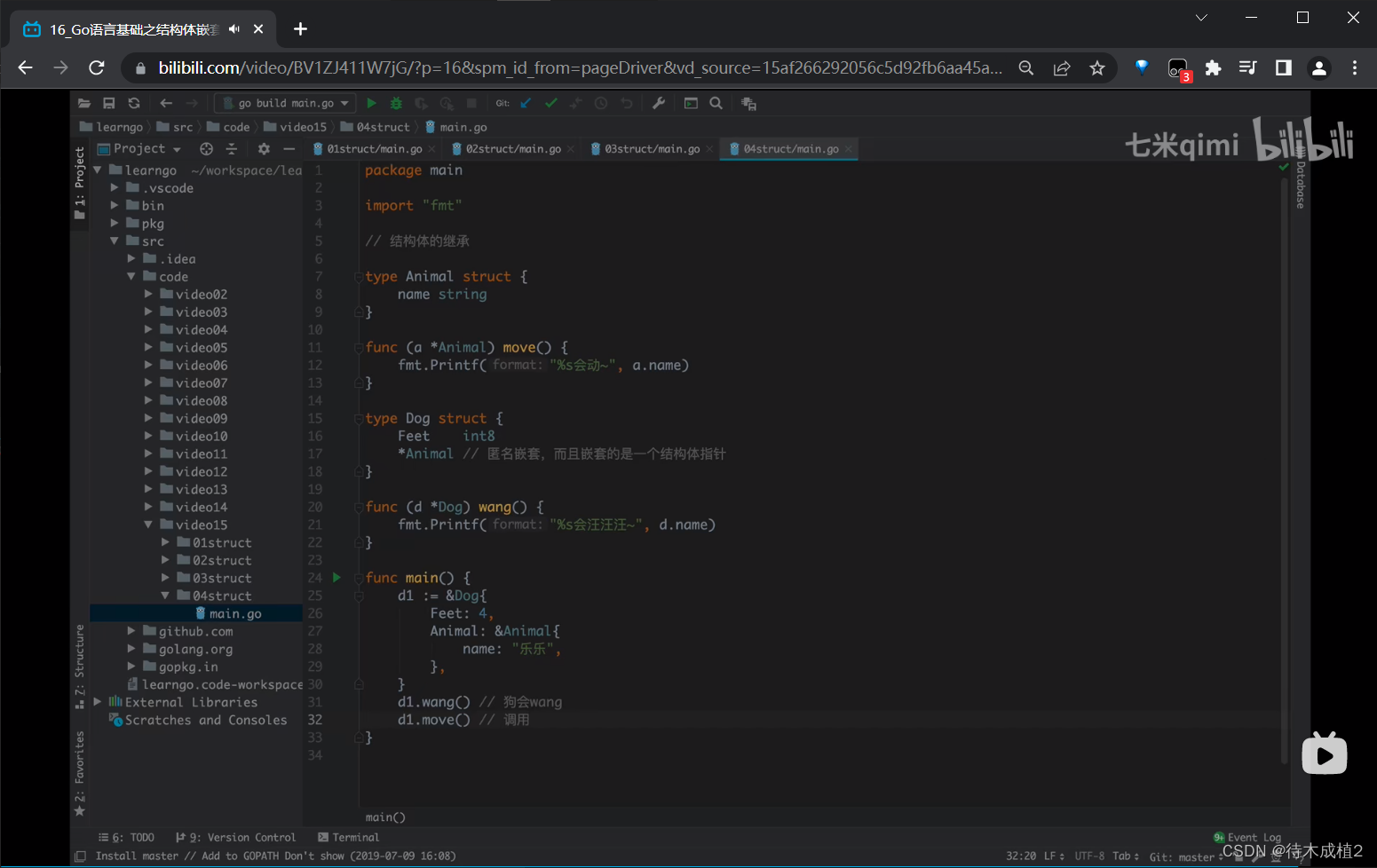
Task: Open the go build main.go run configuration dropdown
Action: click(285, 103)
